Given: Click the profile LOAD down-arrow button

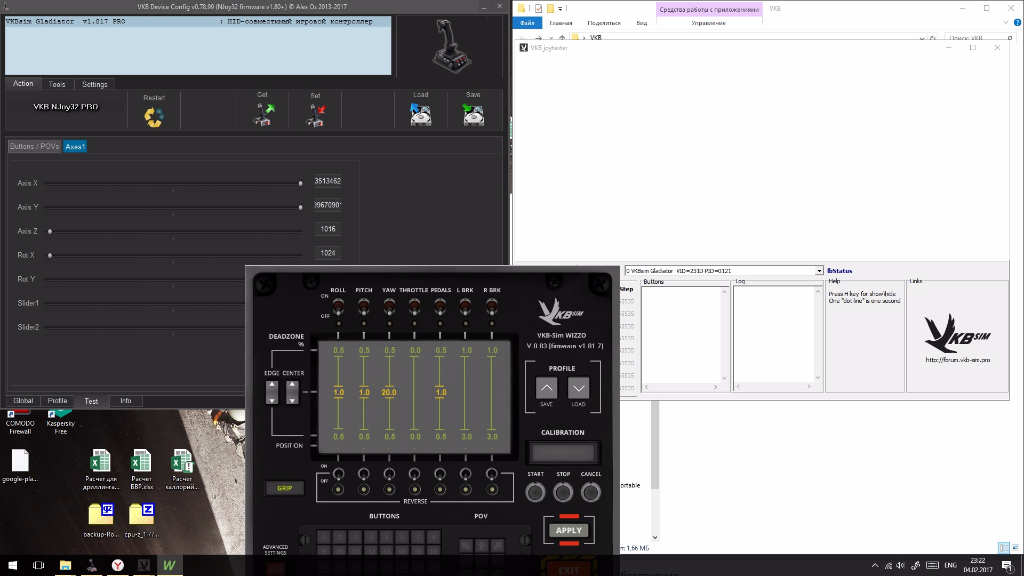Looking at the screenshot, I should [579, 388].
